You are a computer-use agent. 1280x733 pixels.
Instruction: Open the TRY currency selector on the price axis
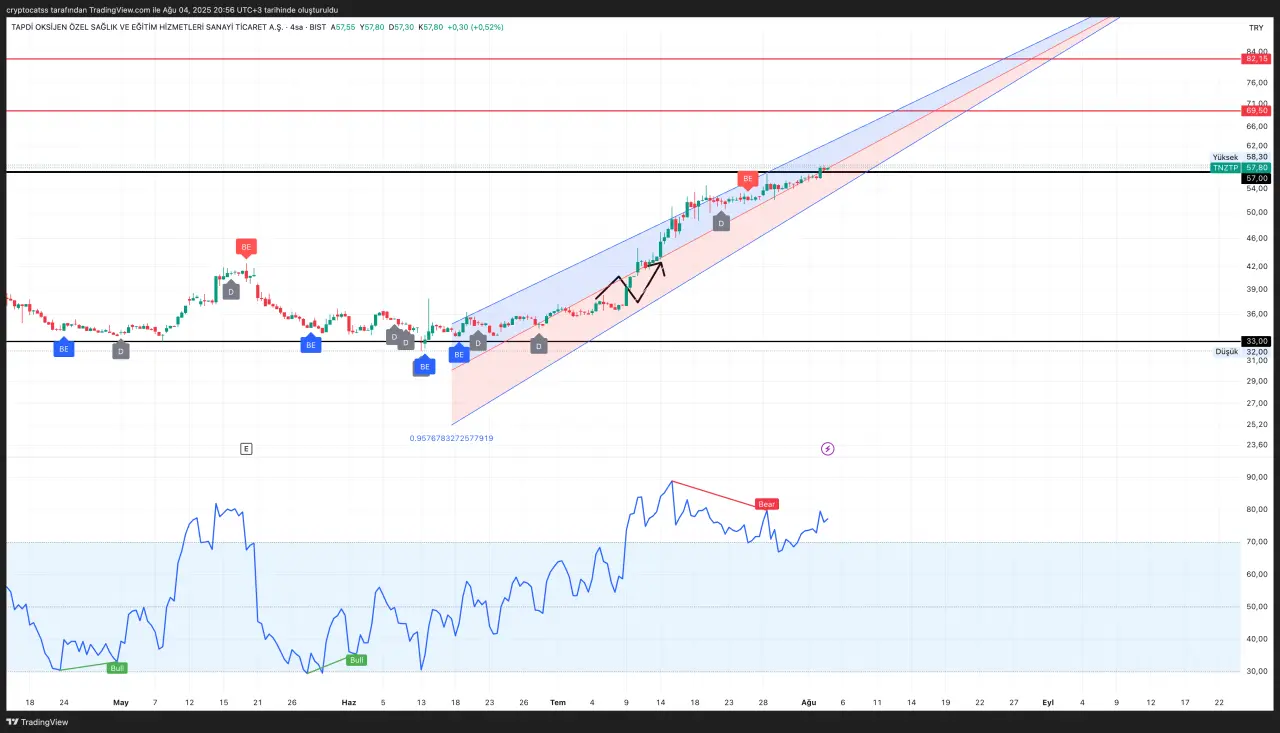(1255, 28)
